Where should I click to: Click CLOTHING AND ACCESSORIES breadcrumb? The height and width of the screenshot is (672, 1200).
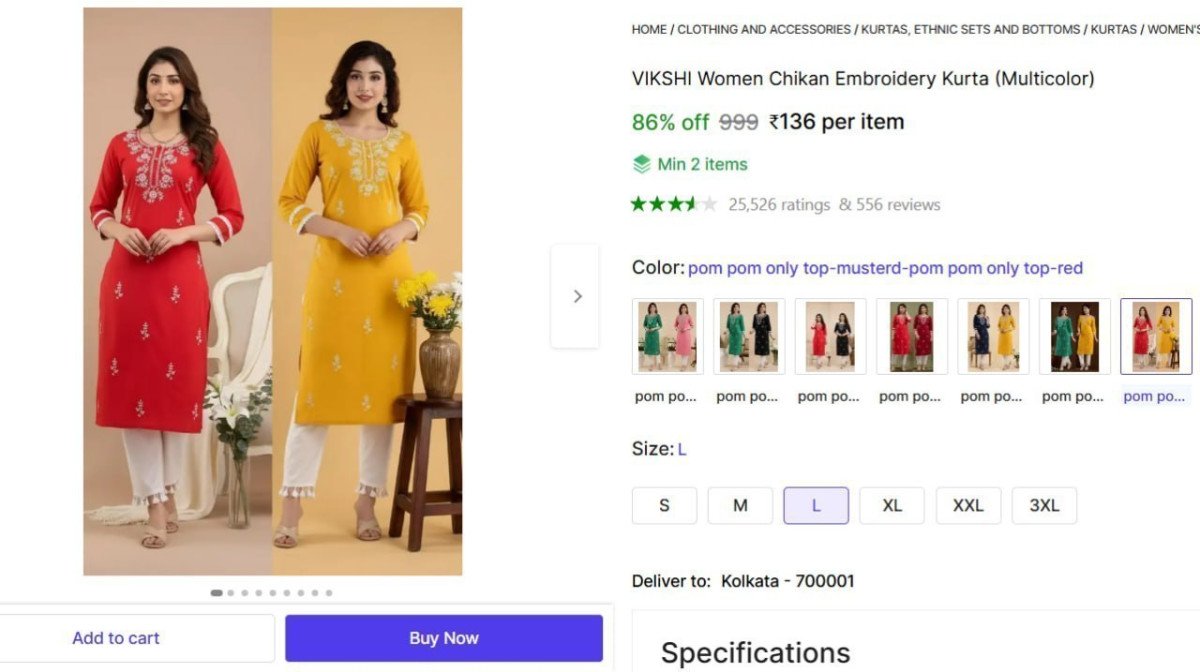tap(763, 29)
